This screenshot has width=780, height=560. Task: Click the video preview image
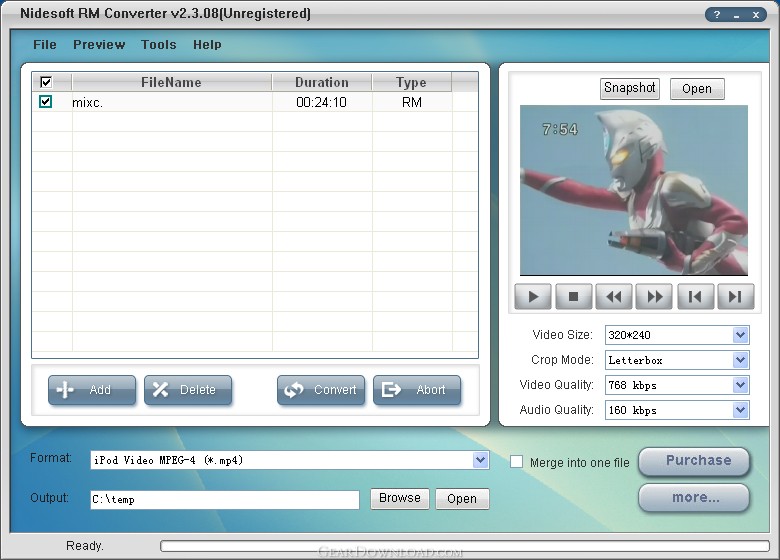[x=634, y=190]
